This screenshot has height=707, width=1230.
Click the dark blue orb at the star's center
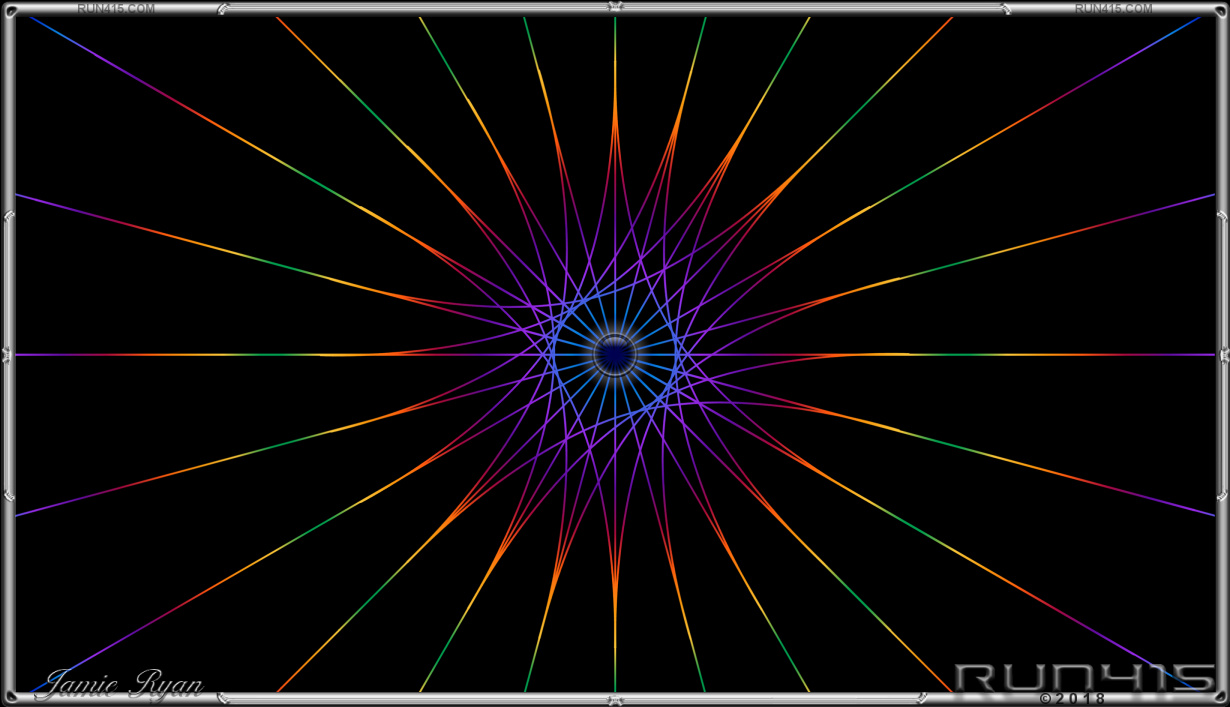615,354
